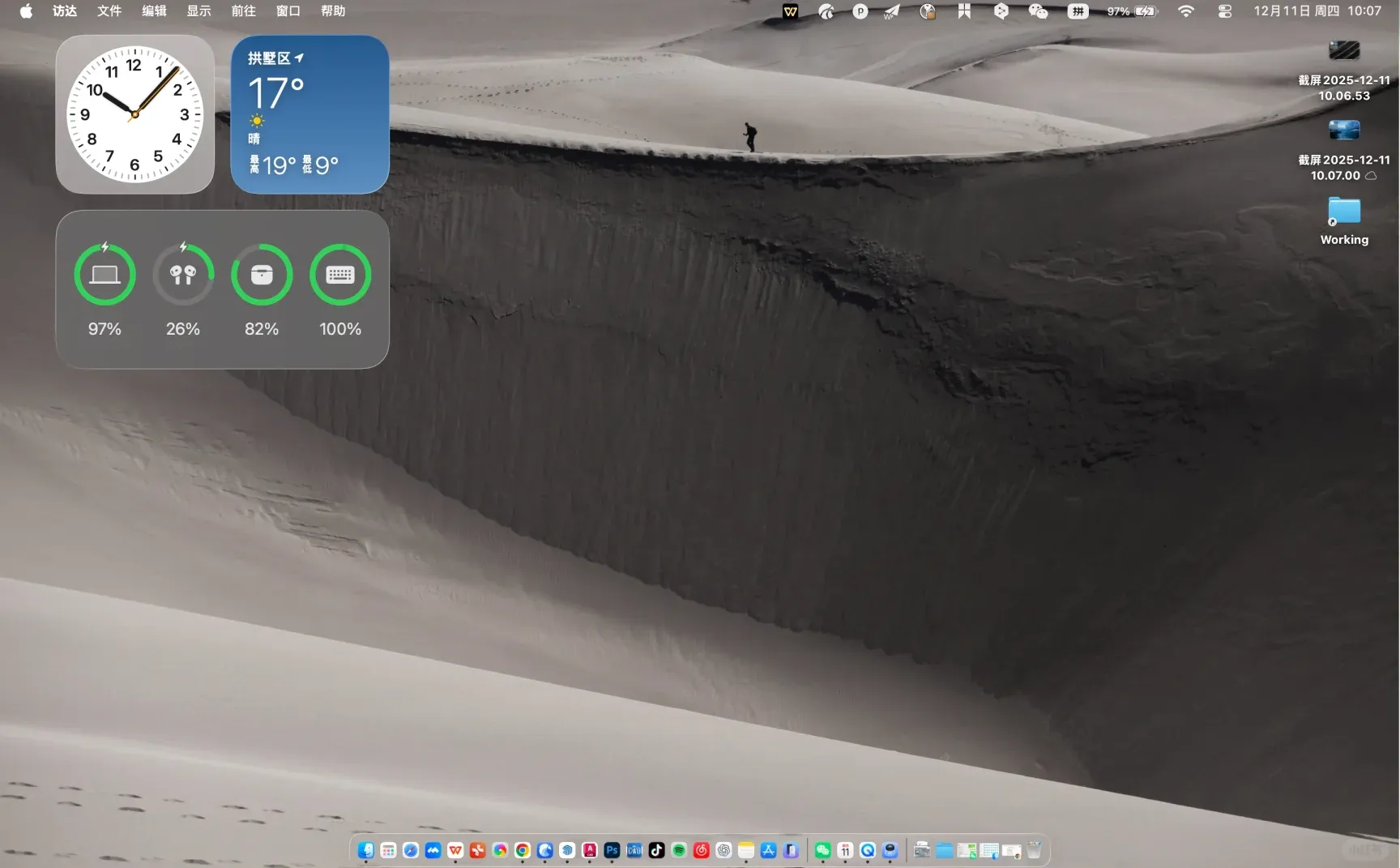Open Photoshop from the Dock
The image size is (1400, 868).
612,850
